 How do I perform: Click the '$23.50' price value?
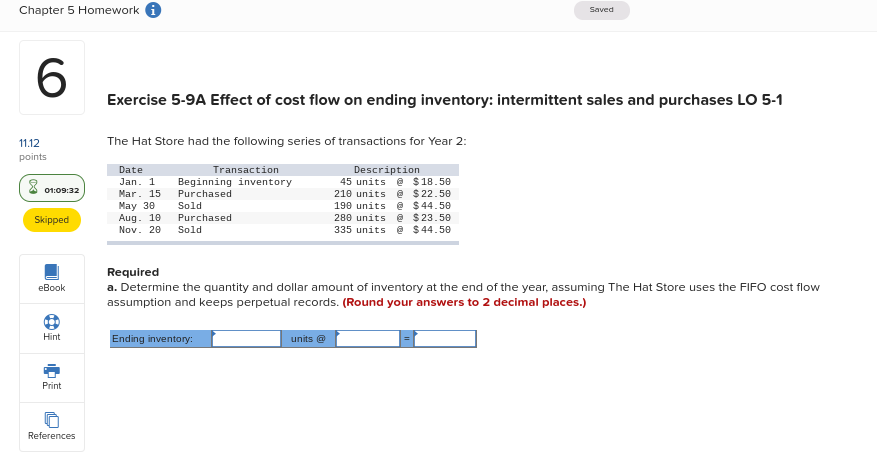pos(432,218)
